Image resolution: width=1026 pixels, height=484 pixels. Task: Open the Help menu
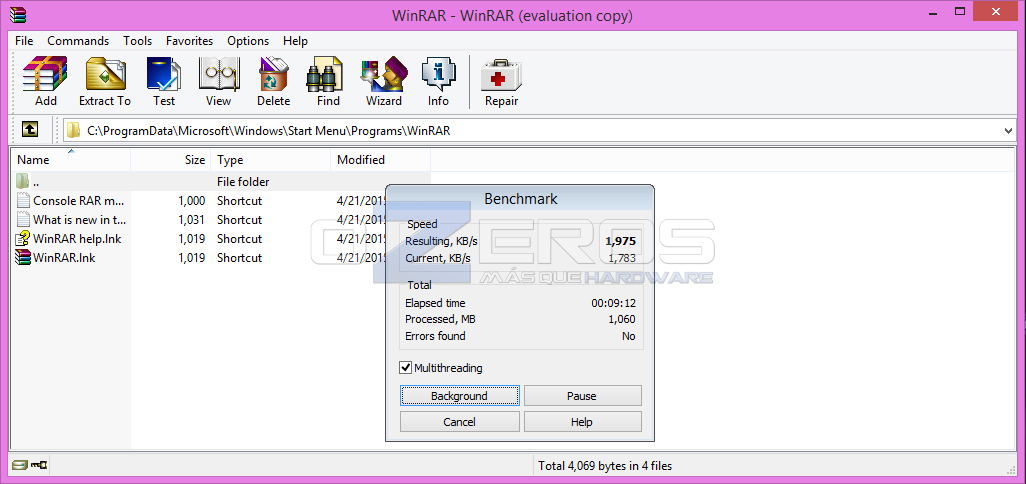tap(295, 41)
